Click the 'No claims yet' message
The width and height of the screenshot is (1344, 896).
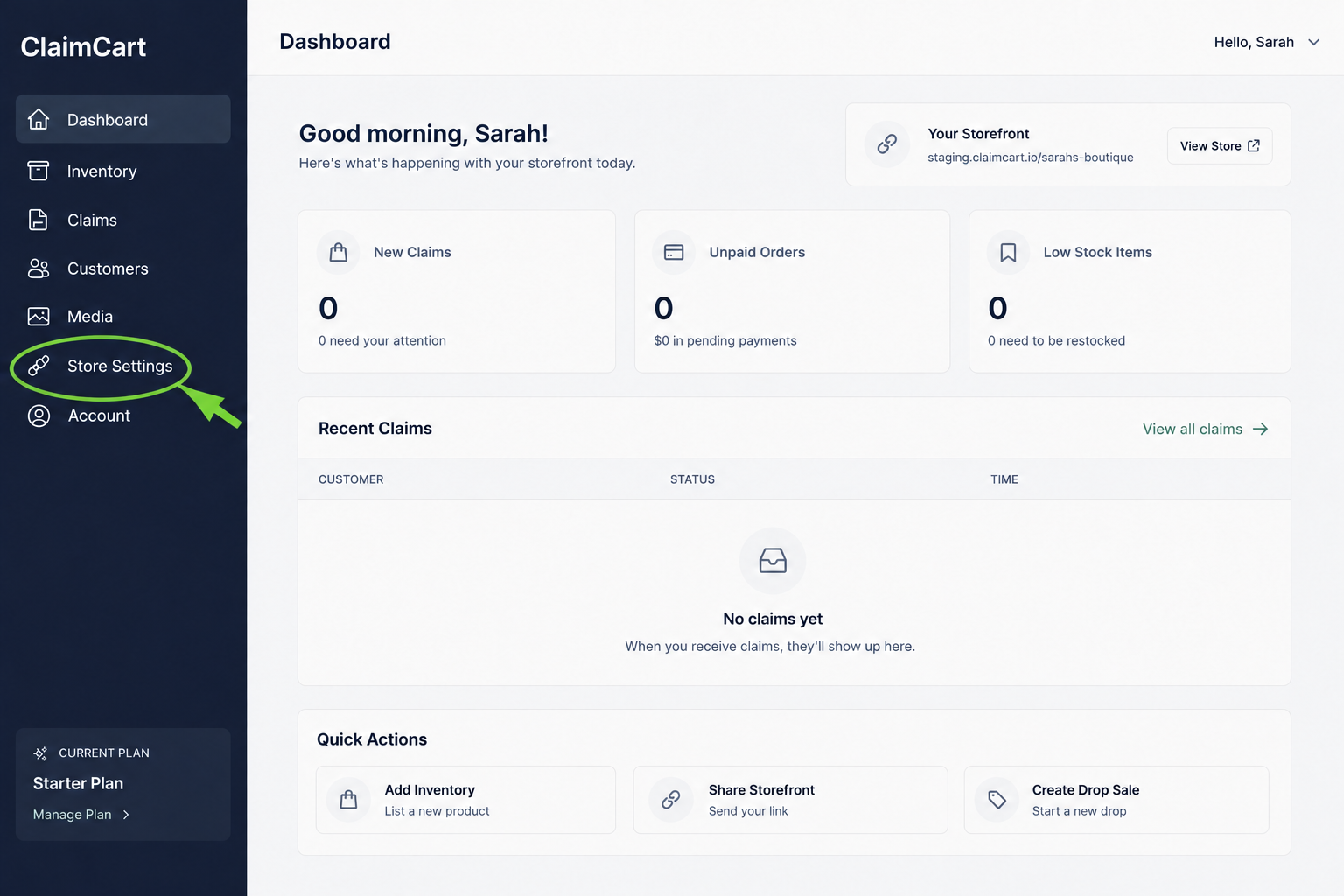pos(773,619)
